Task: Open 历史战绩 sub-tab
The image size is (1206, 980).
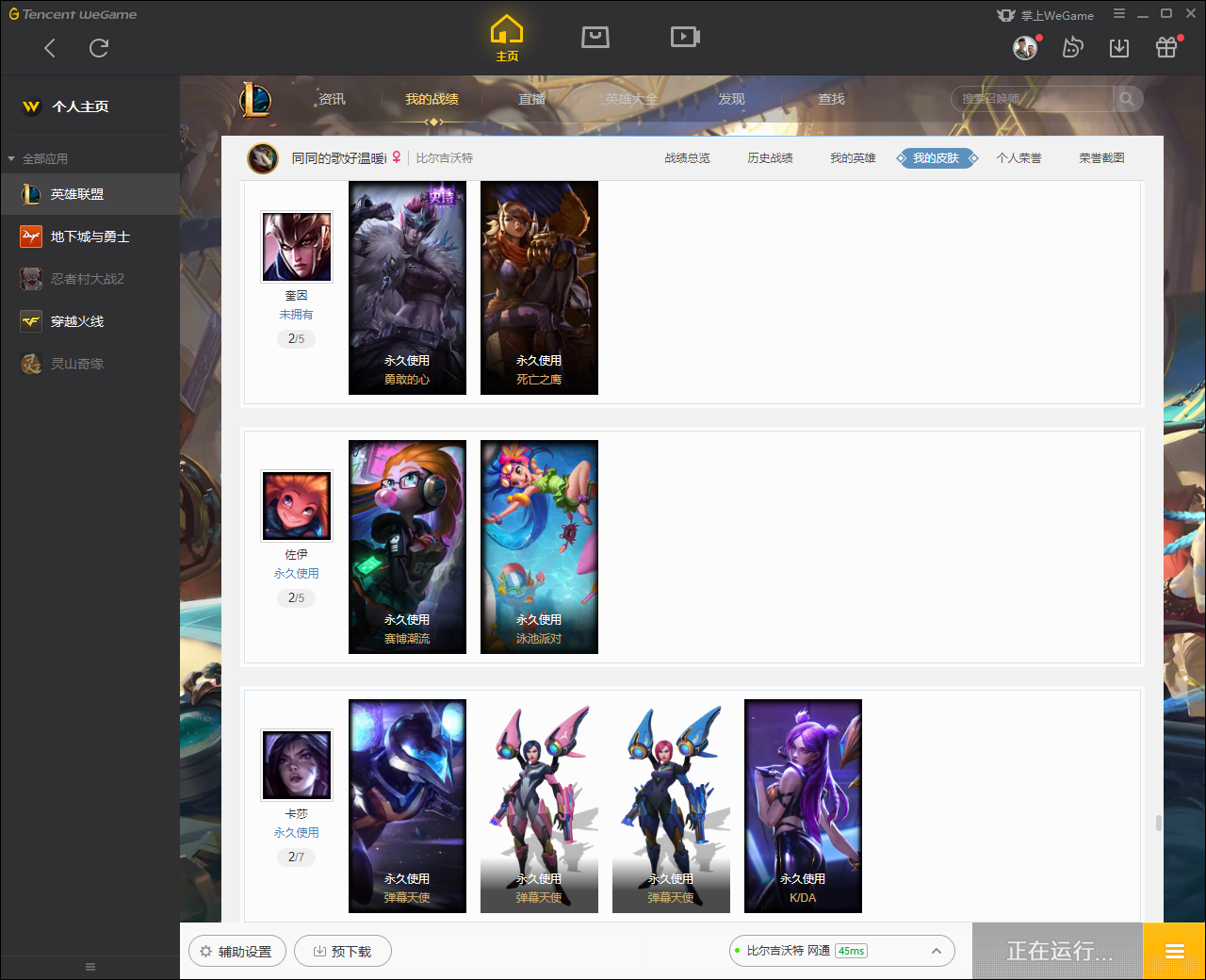Action: tap(770, 158)
